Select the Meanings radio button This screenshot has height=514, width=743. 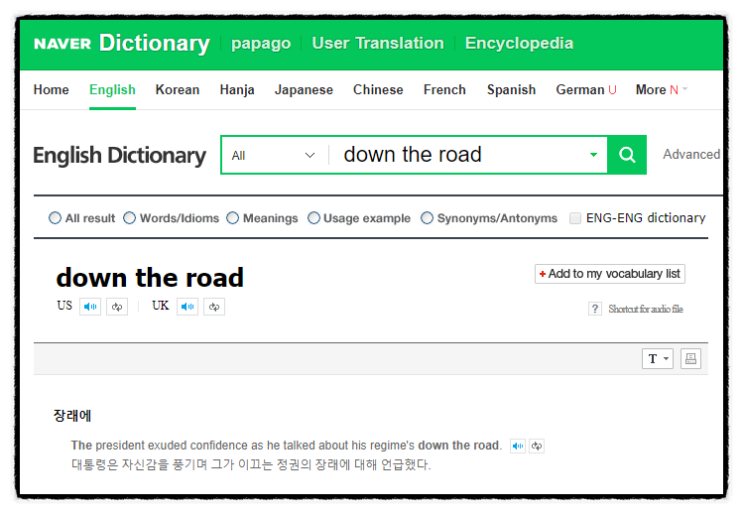coord(232,218)
